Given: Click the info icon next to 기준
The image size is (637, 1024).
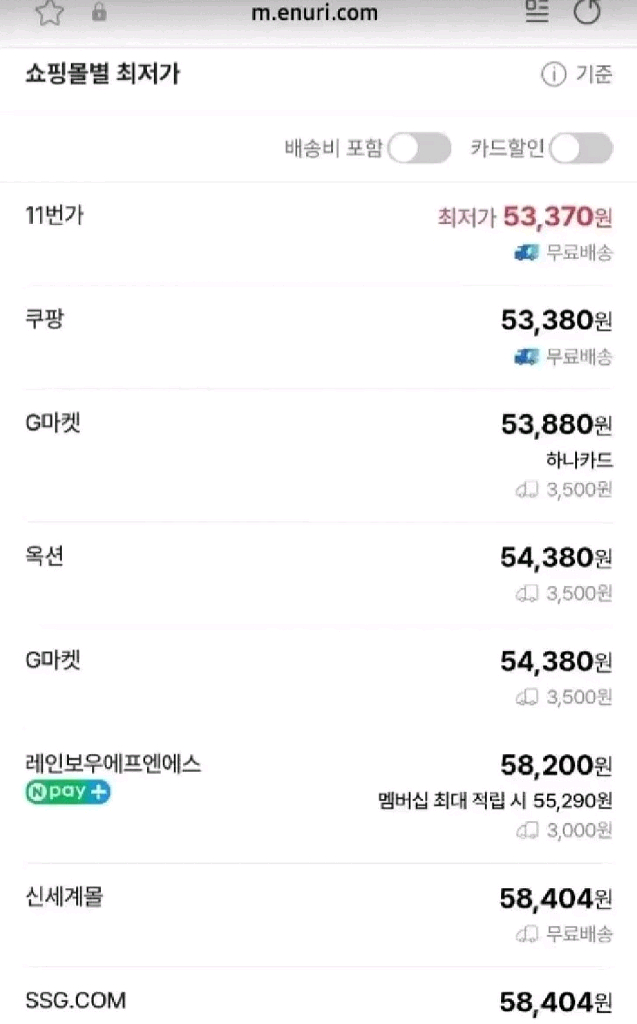Looking at the screenshot, I should [x=553, y=75].
